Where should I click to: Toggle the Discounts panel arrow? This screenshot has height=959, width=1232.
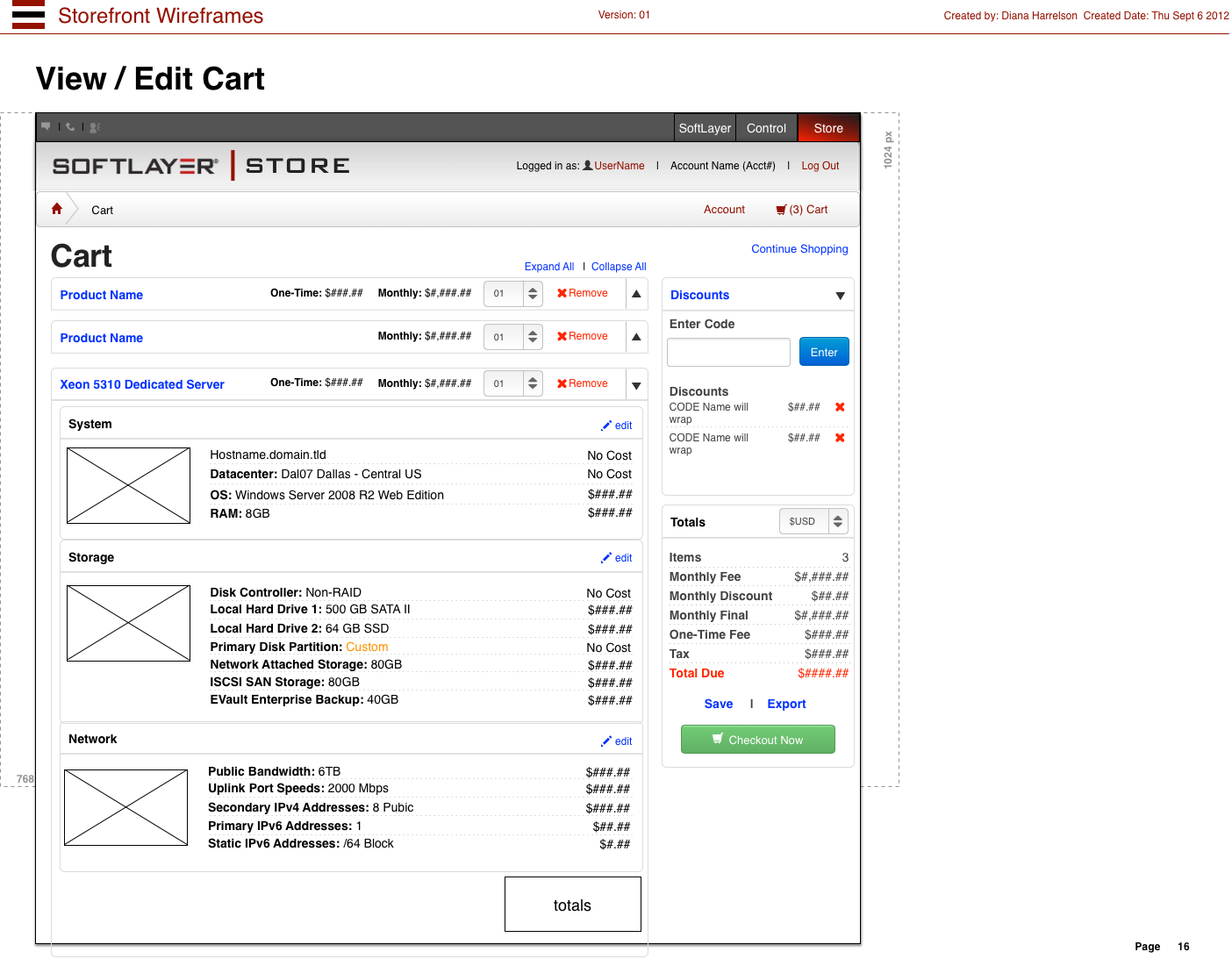point(840,296)
